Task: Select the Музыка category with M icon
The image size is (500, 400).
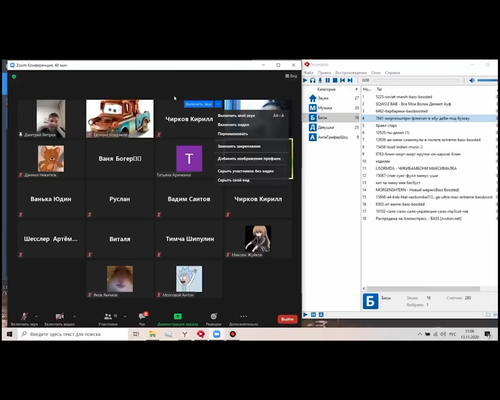Action: [x=333, y=108]
